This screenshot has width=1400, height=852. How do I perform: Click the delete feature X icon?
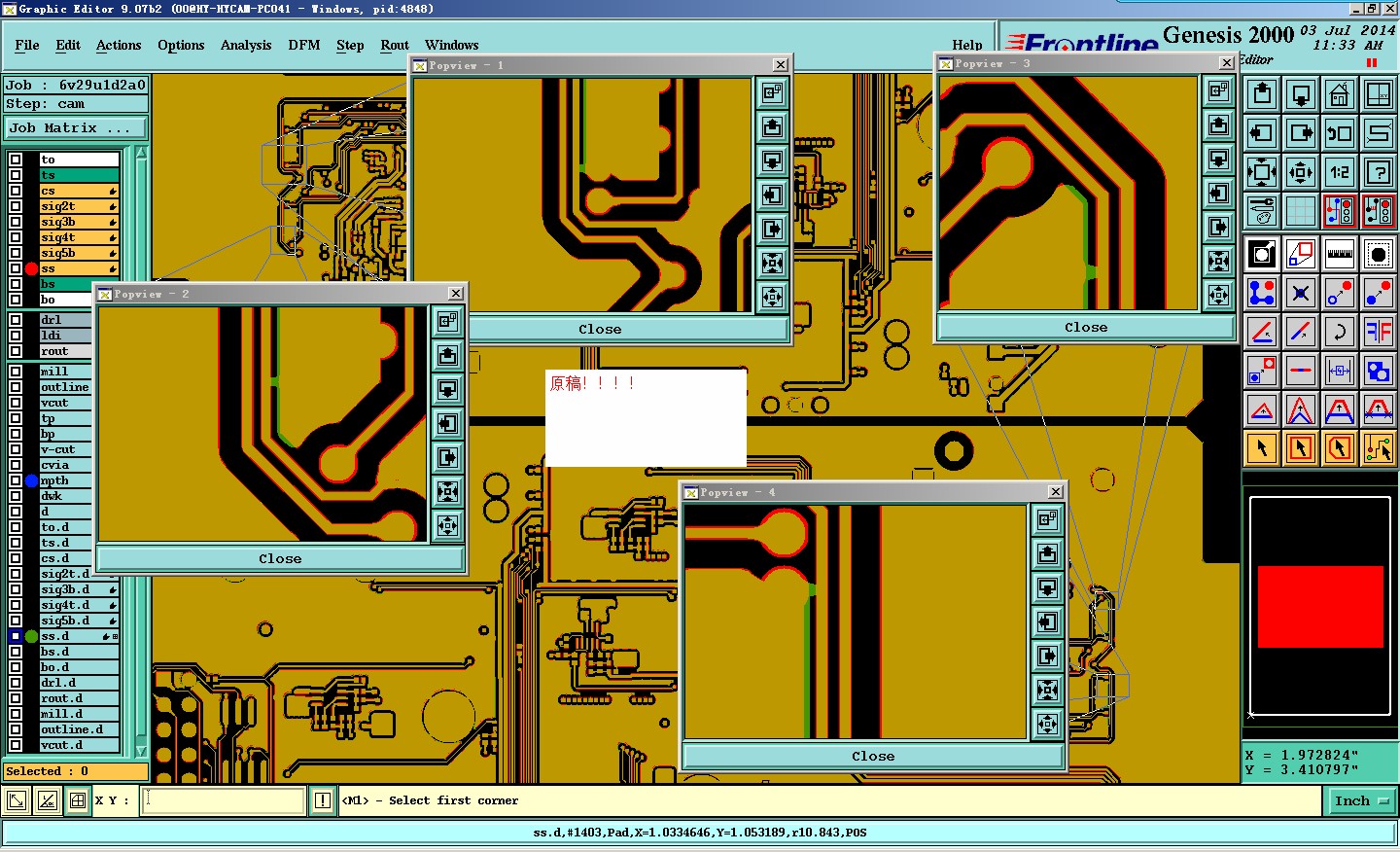pyautogui.click(x=1301, y=293)
